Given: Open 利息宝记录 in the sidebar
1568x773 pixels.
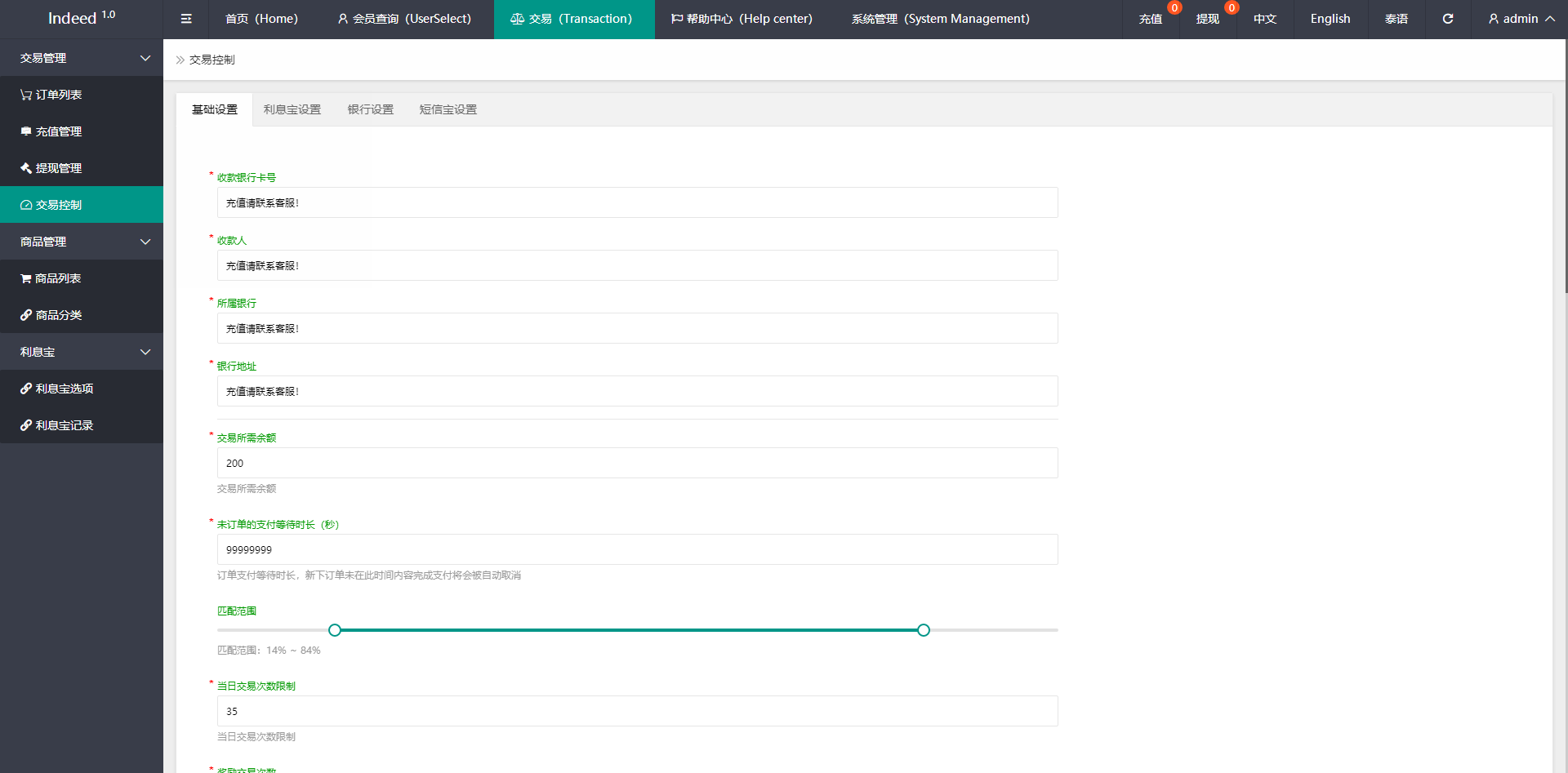Looking at the screenshot, I should tap(82, 425).
